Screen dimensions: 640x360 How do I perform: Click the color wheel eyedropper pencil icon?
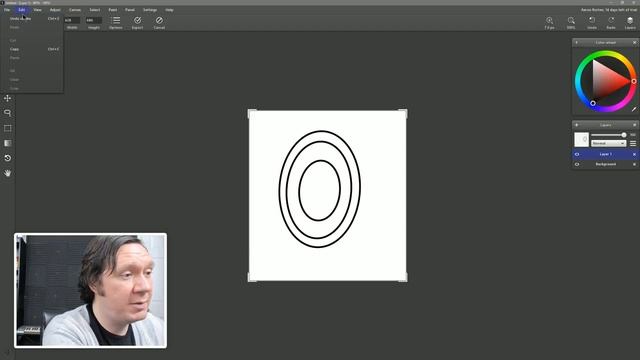pos(633,109)
